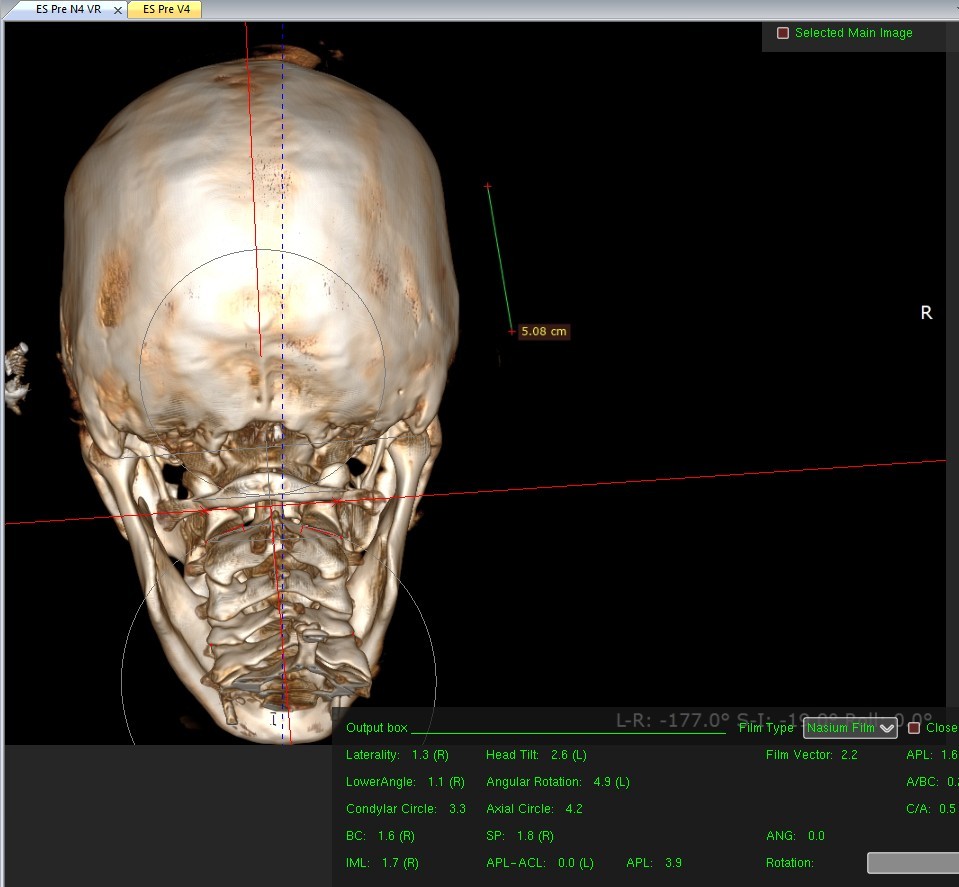Close the ES Pre N4 VR tab
The image size is (959, 887).
tap(117, 10)
